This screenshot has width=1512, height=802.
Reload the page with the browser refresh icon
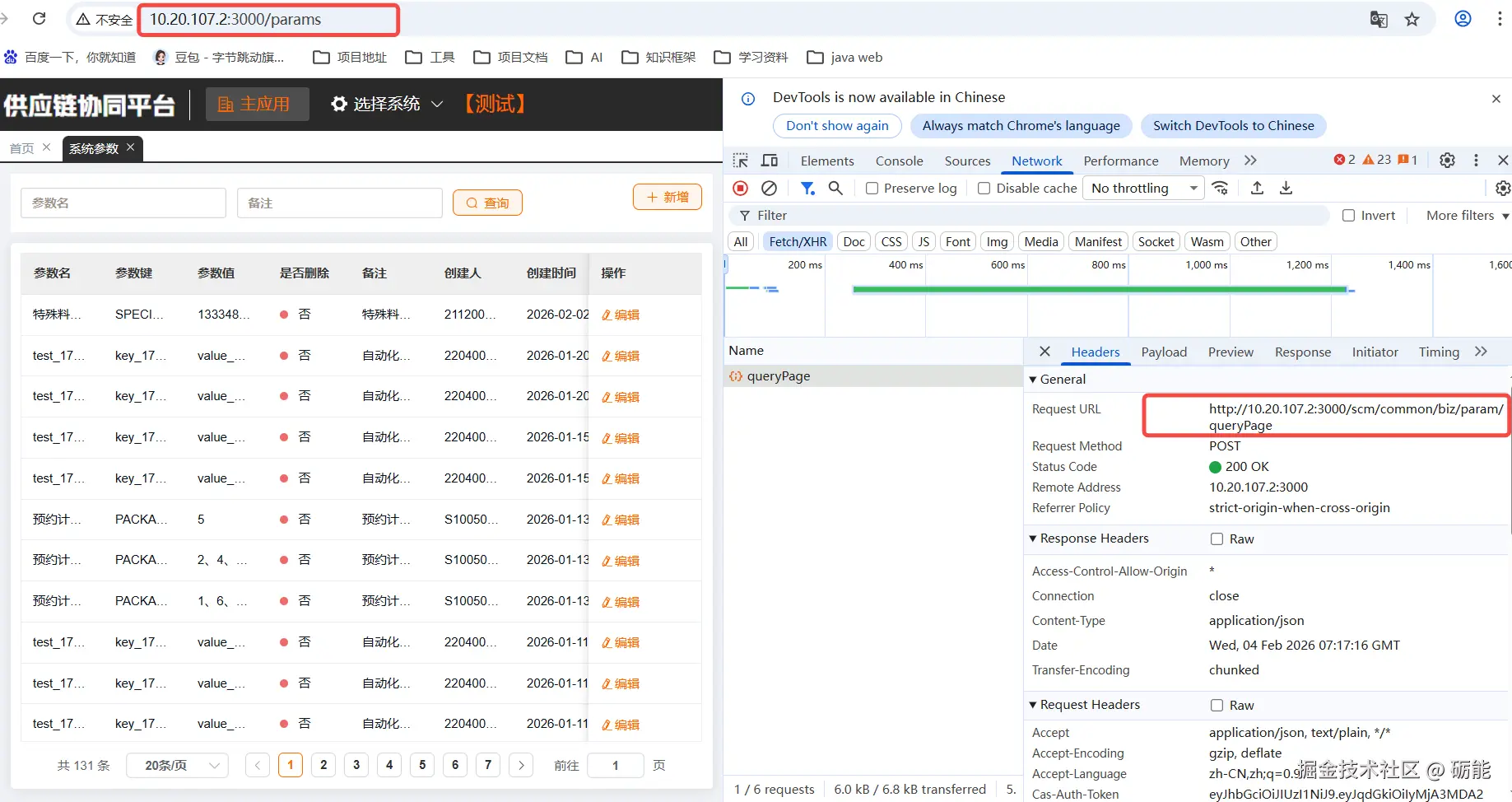click(x=39, y=19)
